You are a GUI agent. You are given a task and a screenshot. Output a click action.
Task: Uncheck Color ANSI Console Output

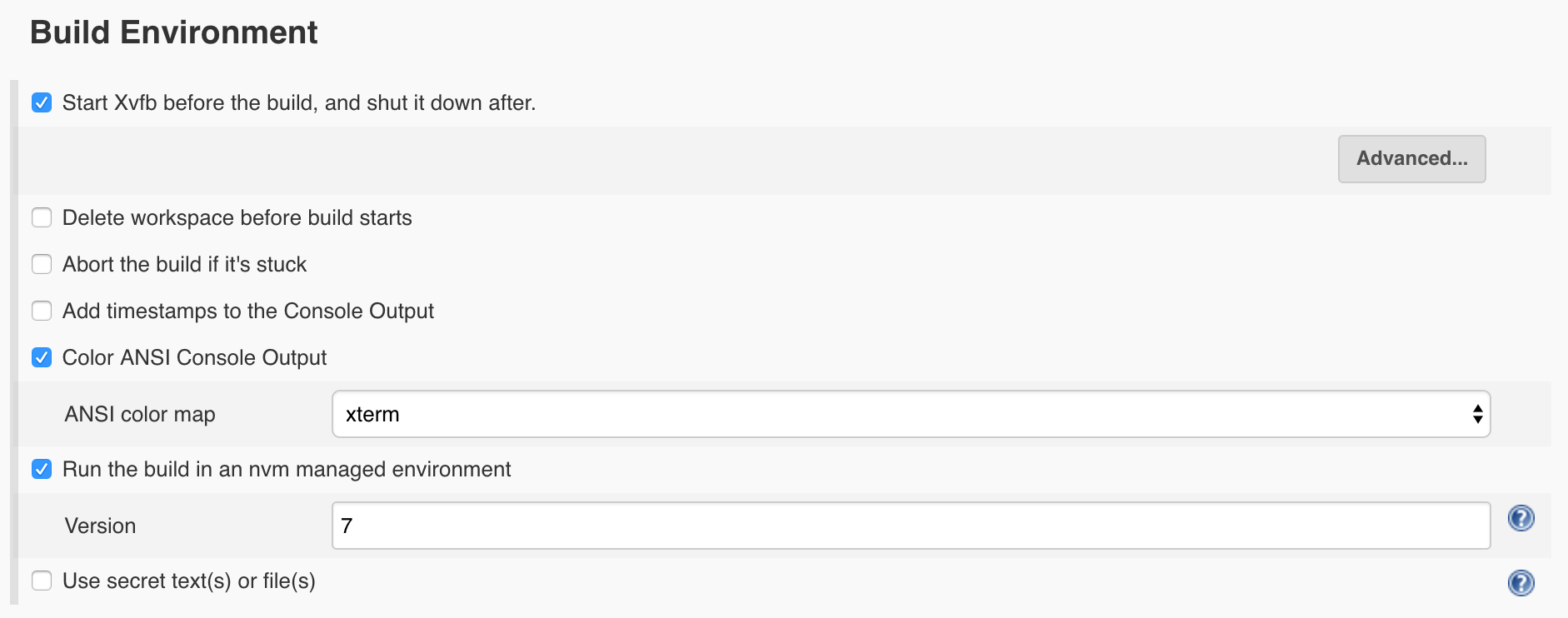[x=42, y=357]
